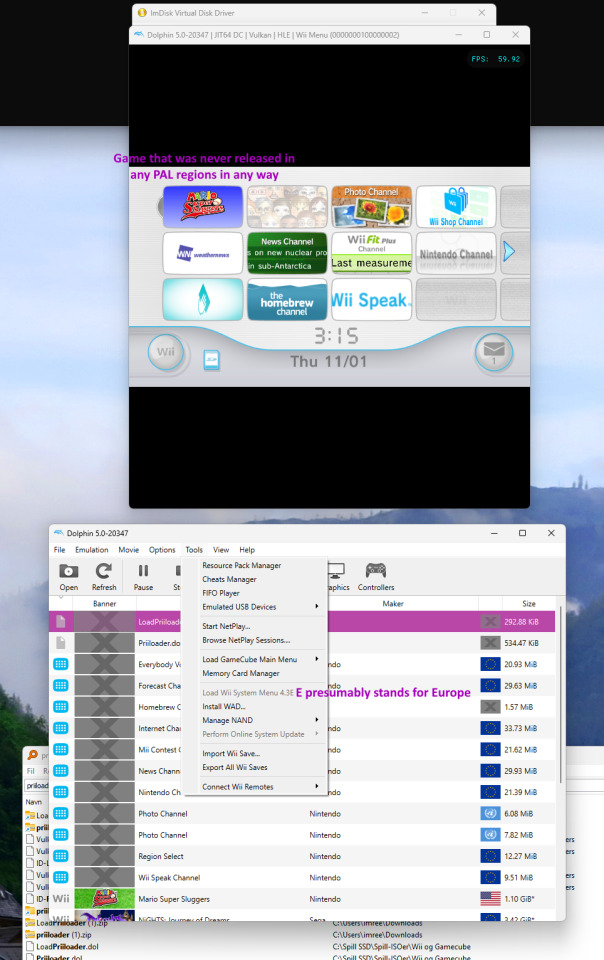Screen dimensions: 604x960
Task: Open Controllers settings from toolbar
Action: tap(376, 577)
